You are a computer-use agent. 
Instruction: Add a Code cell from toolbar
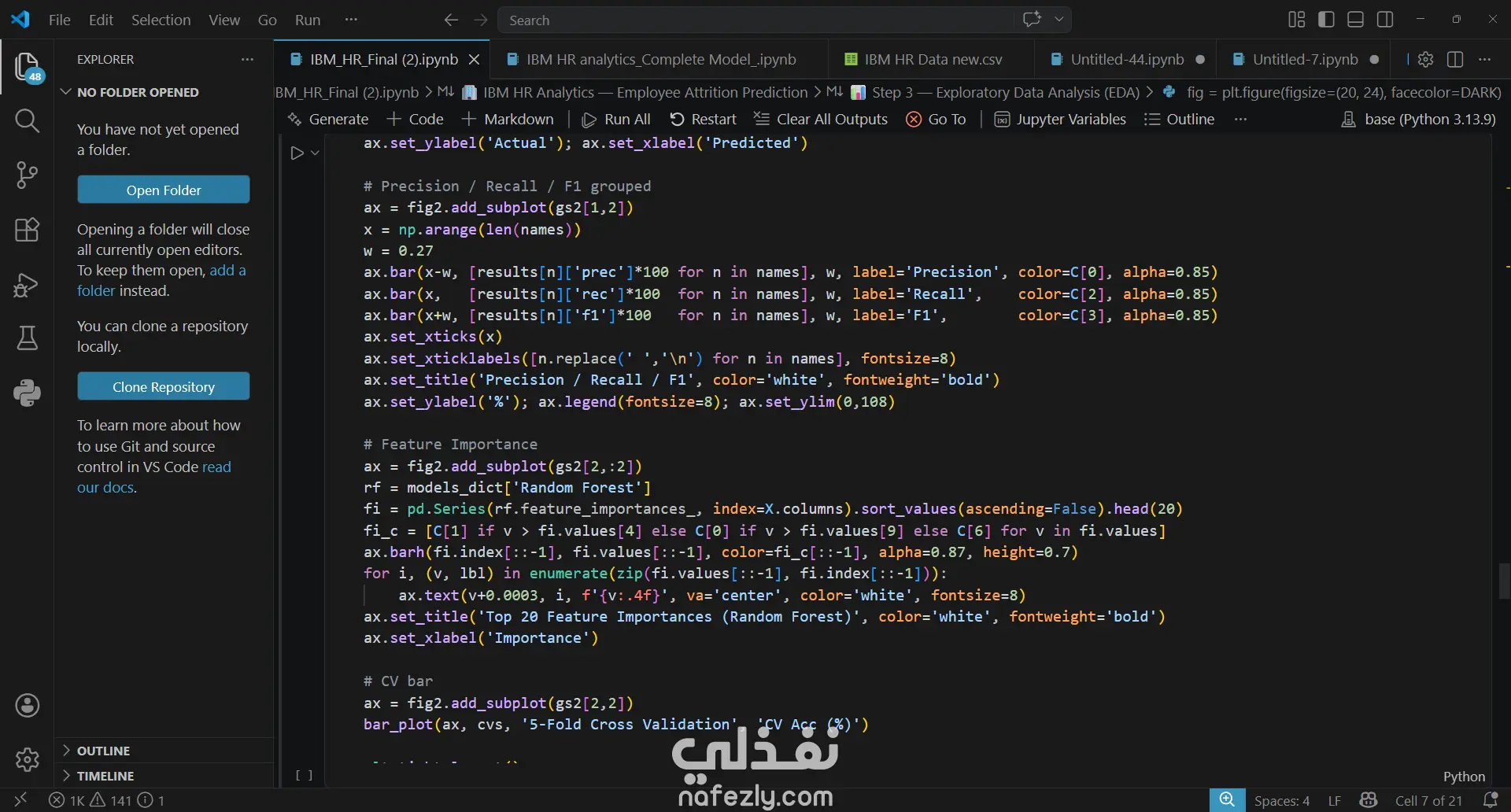click(x=416, y=119)
